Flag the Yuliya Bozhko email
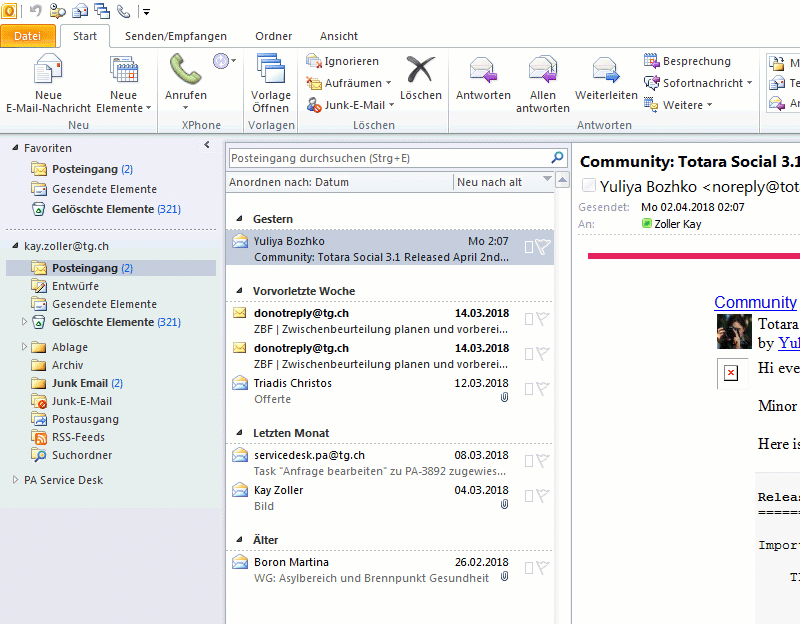Screen dimensions: 800x624 [543, 247]
